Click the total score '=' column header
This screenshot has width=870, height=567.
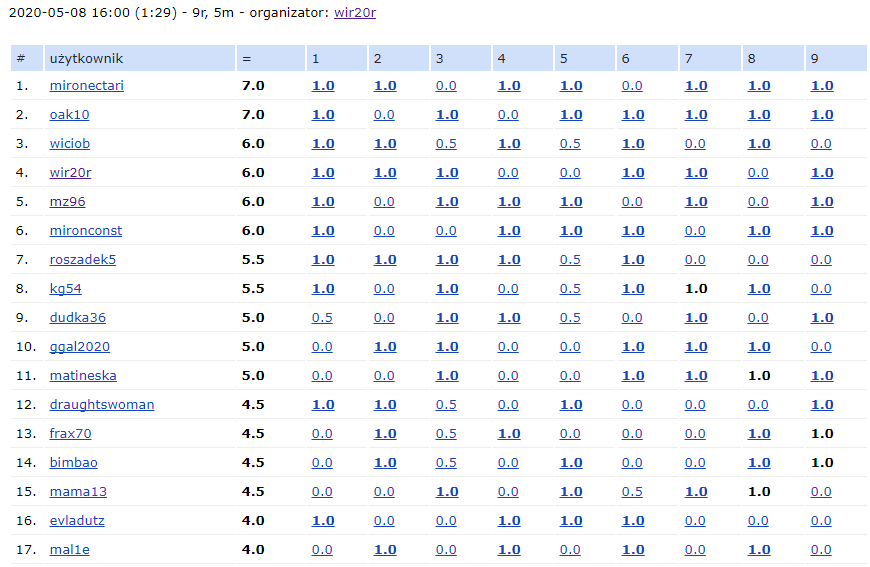click(246, 58)
